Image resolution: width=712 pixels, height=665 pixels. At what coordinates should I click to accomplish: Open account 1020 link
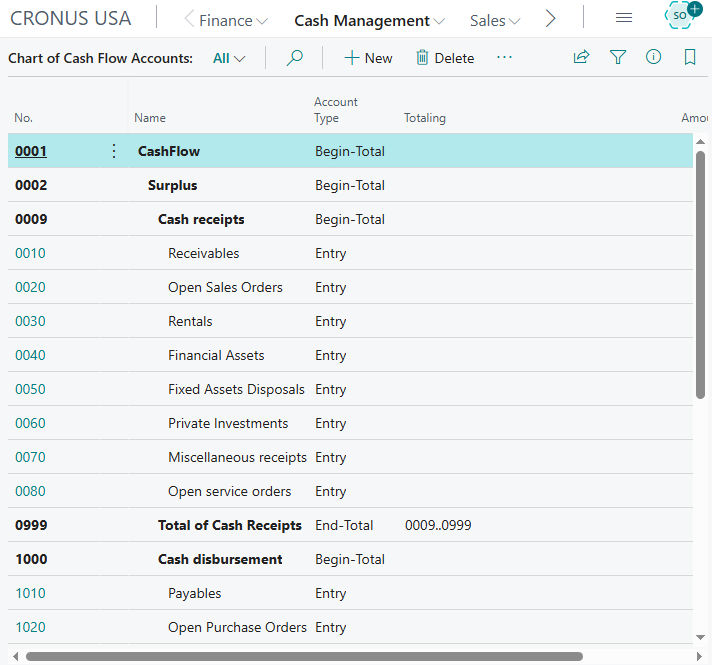coord(30,627)
